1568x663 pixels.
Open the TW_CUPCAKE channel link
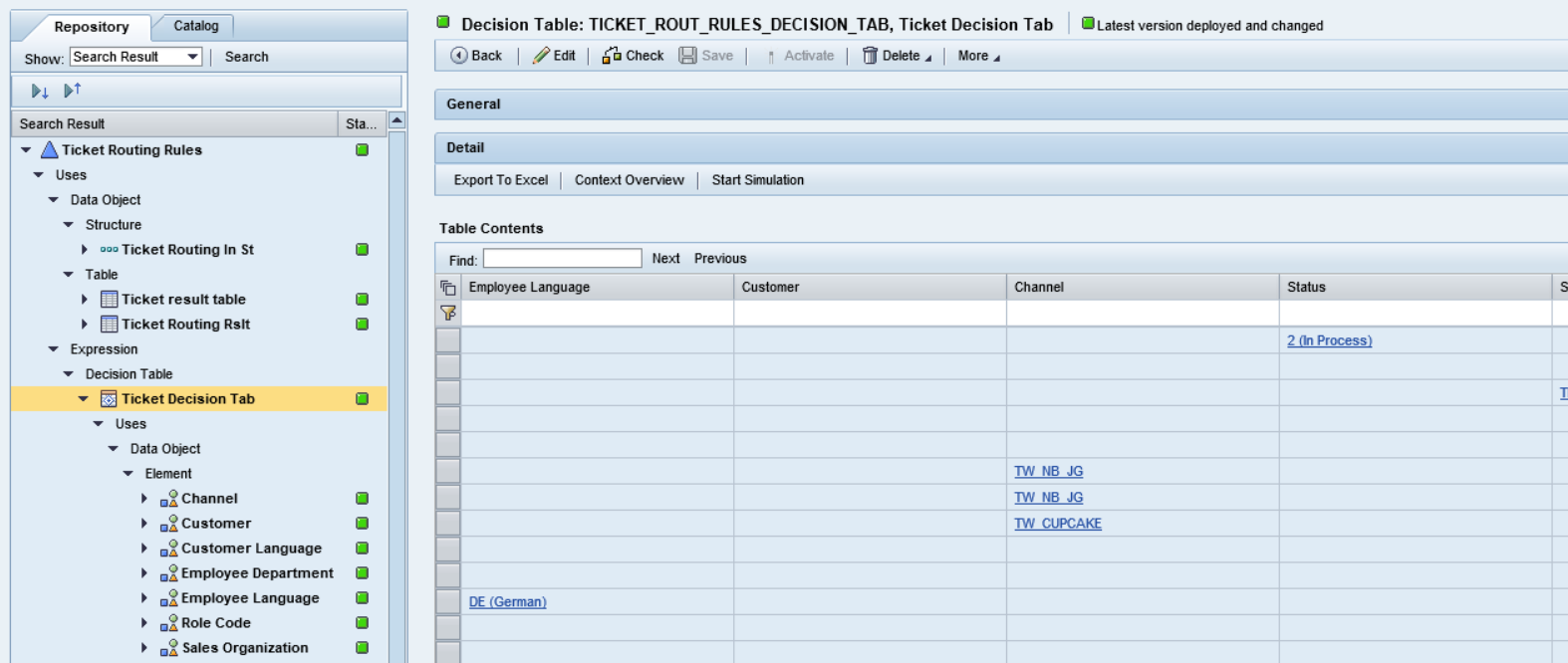(x=1057, y=524)
